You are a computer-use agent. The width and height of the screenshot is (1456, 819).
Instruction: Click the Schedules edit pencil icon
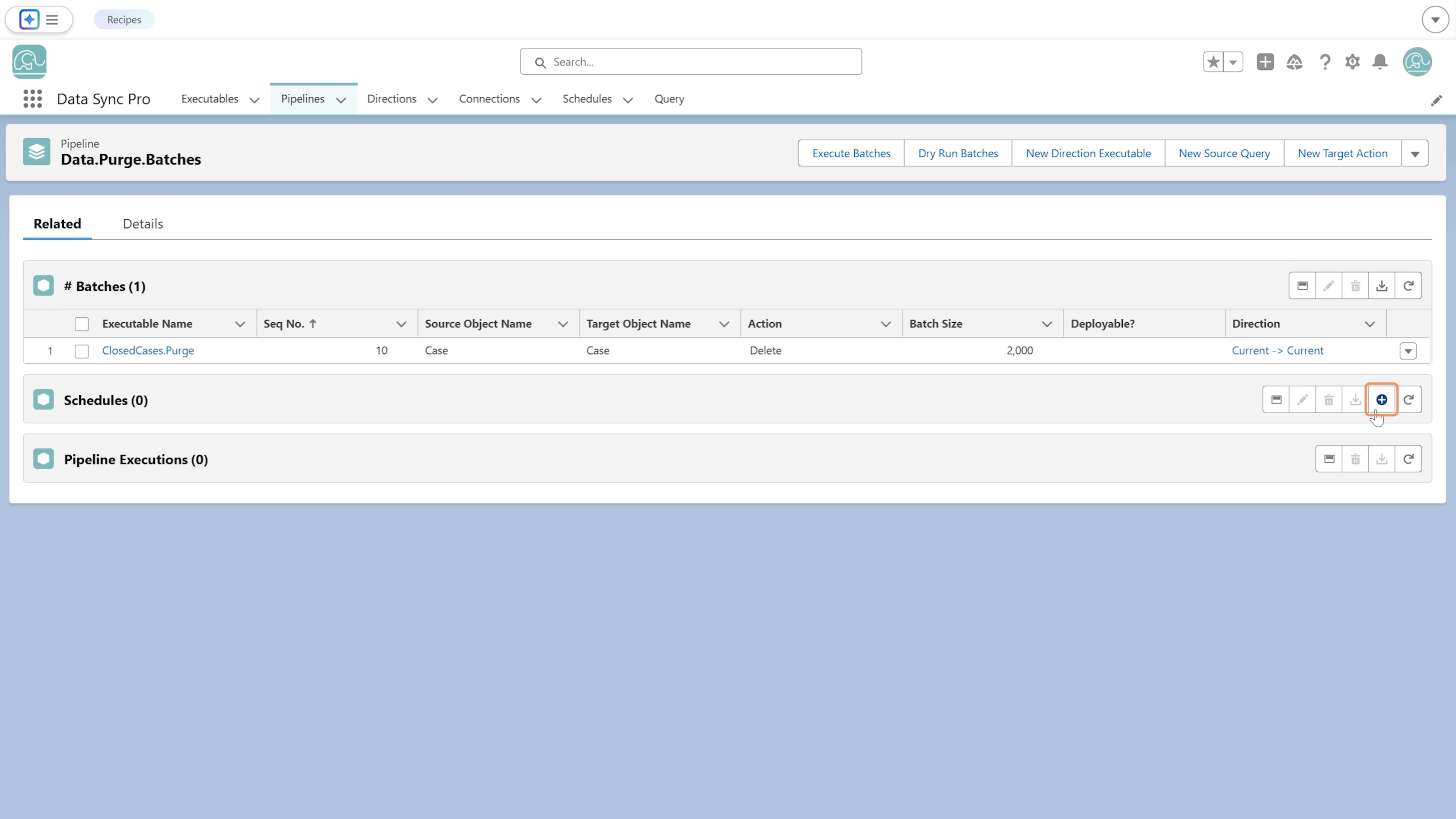[1302, 400]
